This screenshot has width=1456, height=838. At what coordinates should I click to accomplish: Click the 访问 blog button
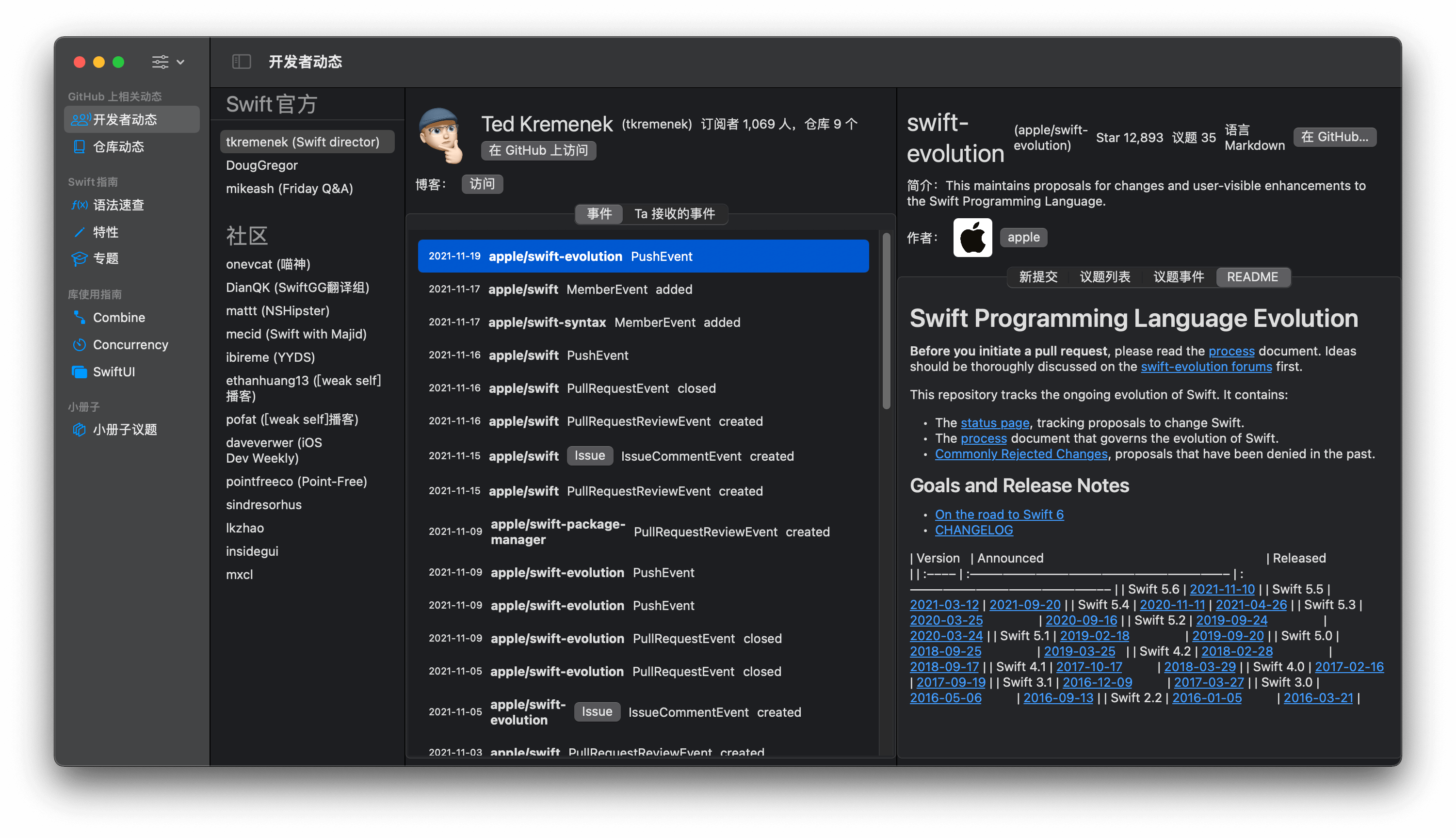(x=482, y=184)
